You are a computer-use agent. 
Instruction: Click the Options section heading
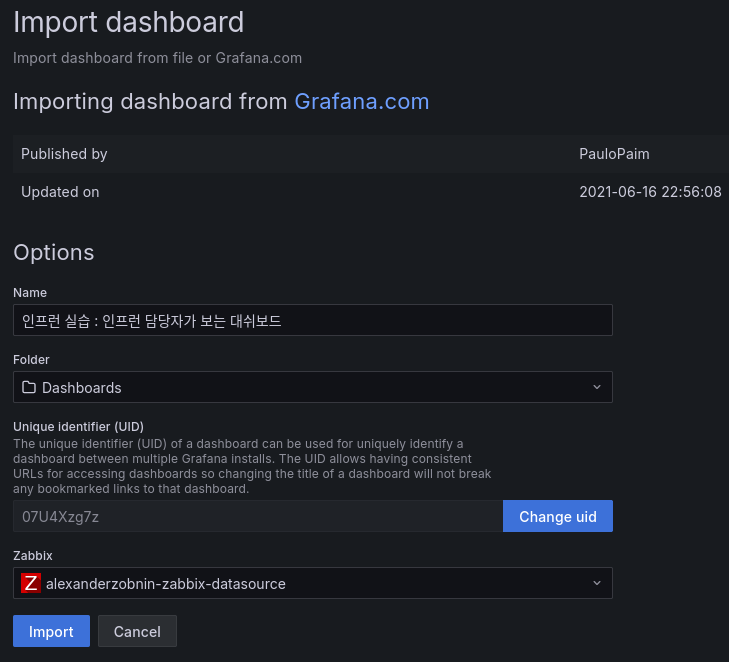coord(53,252)
